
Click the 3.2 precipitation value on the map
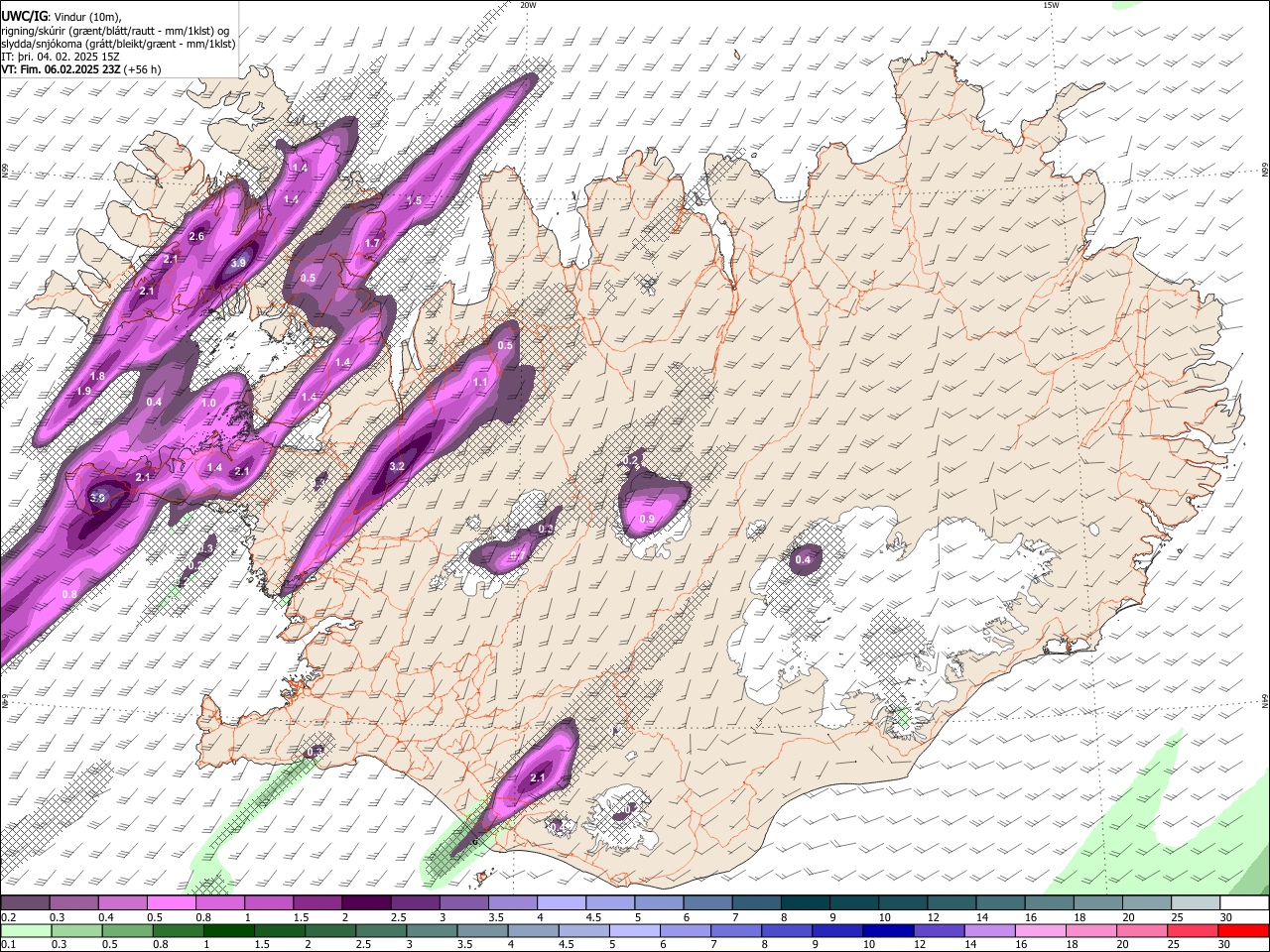click(397, 466)
